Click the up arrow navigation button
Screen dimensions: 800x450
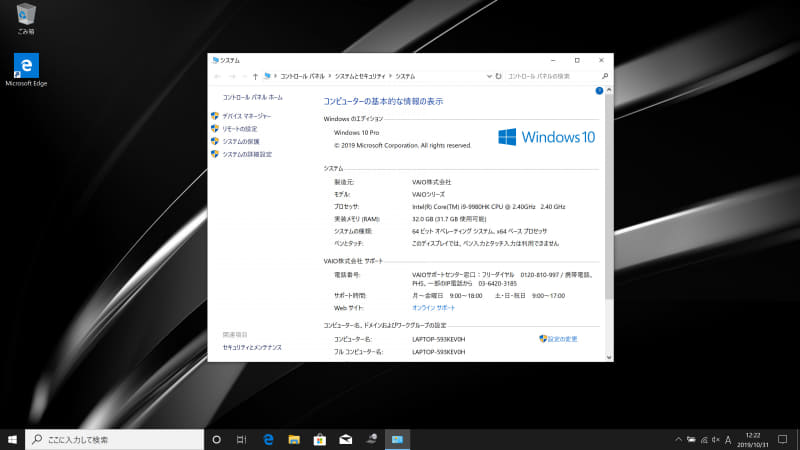pyautogui.click(x=255, y=77)
